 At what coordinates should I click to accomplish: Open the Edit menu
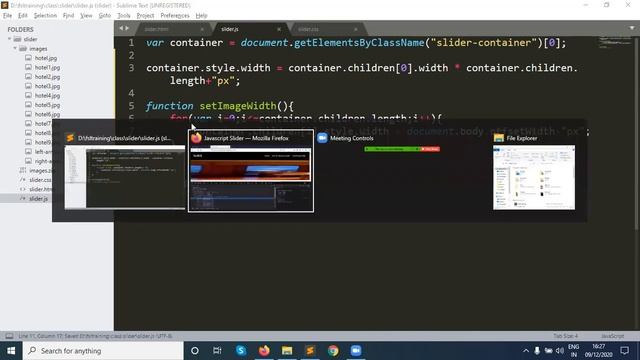click(22, 16)
